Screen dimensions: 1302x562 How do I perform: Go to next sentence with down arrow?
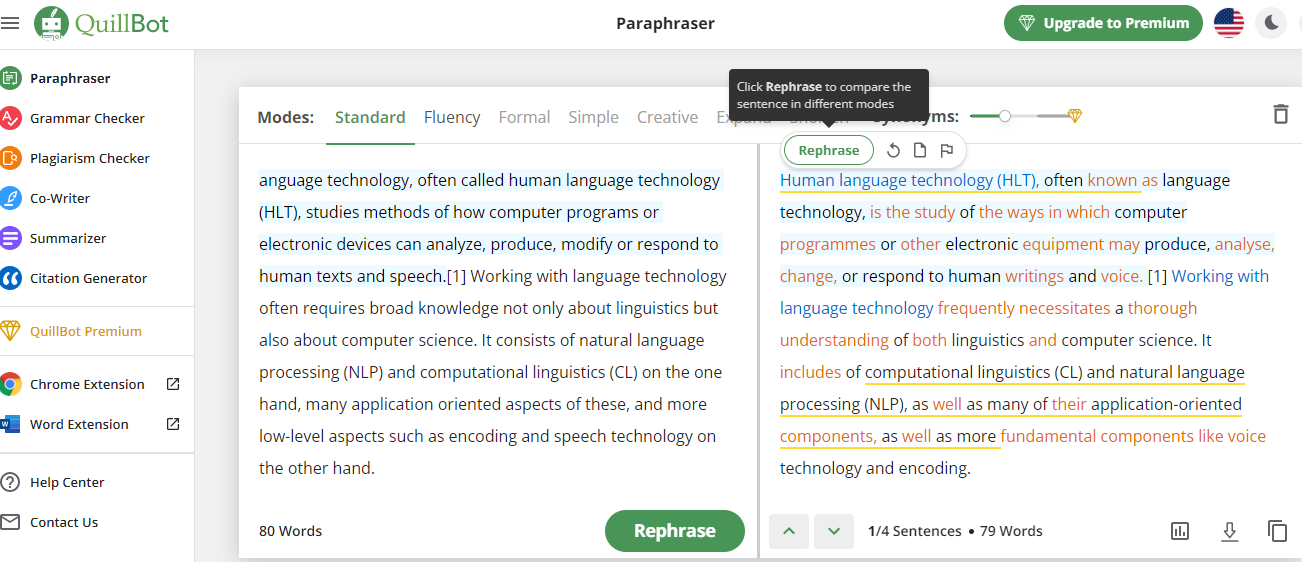point(834,531)
